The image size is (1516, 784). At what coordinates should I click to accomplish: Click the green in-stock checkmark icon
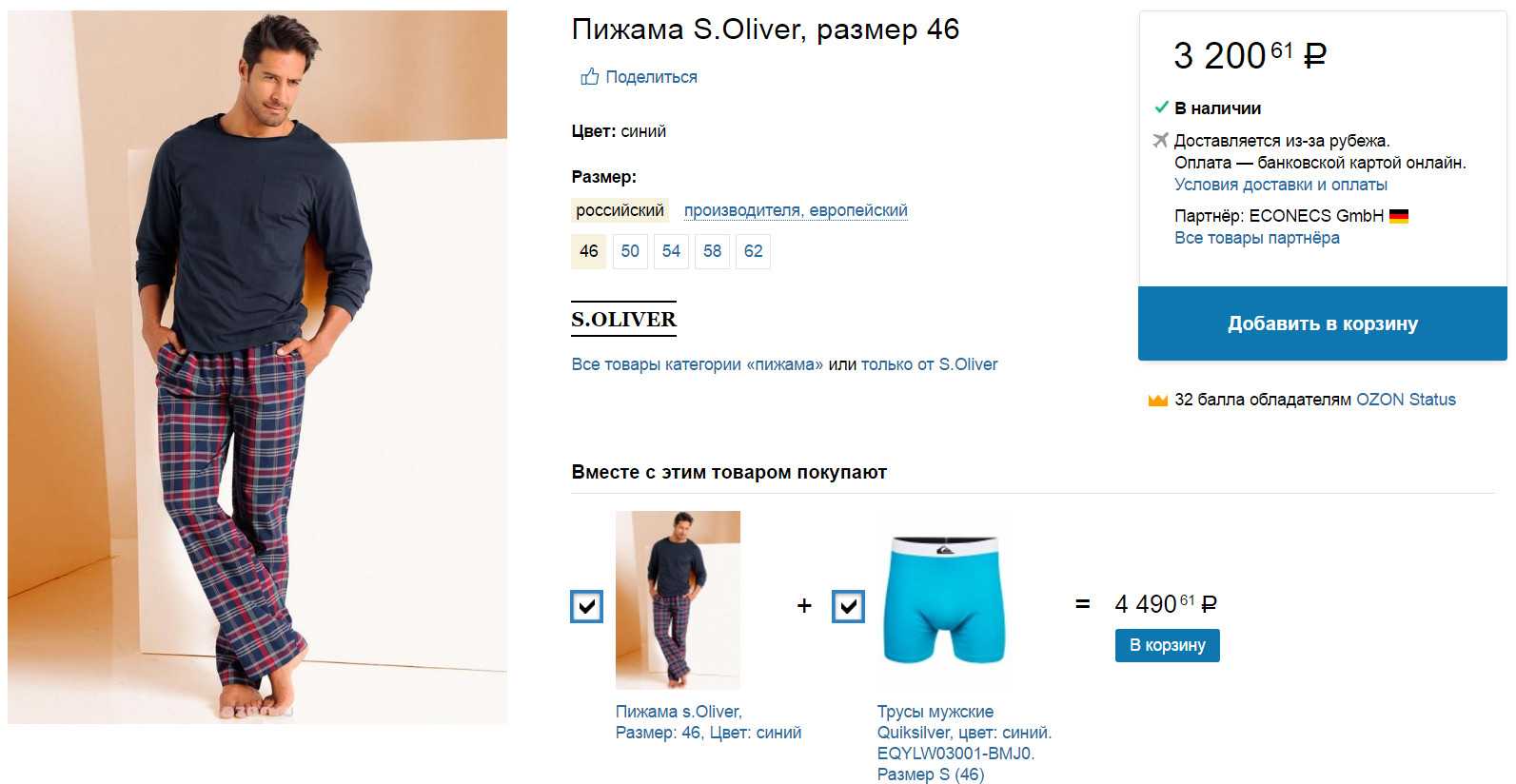(x=1161, y=108)
